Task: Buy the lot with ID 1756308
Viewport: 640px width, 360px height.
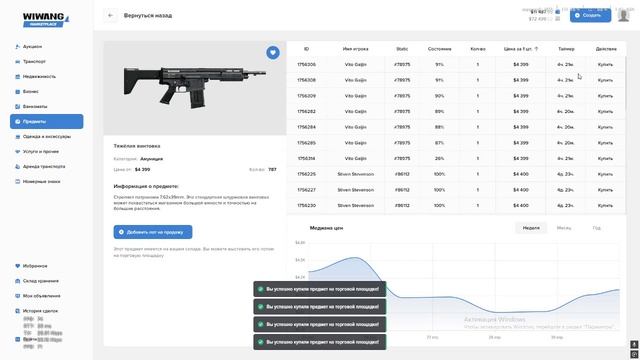Action: point(605,80)
